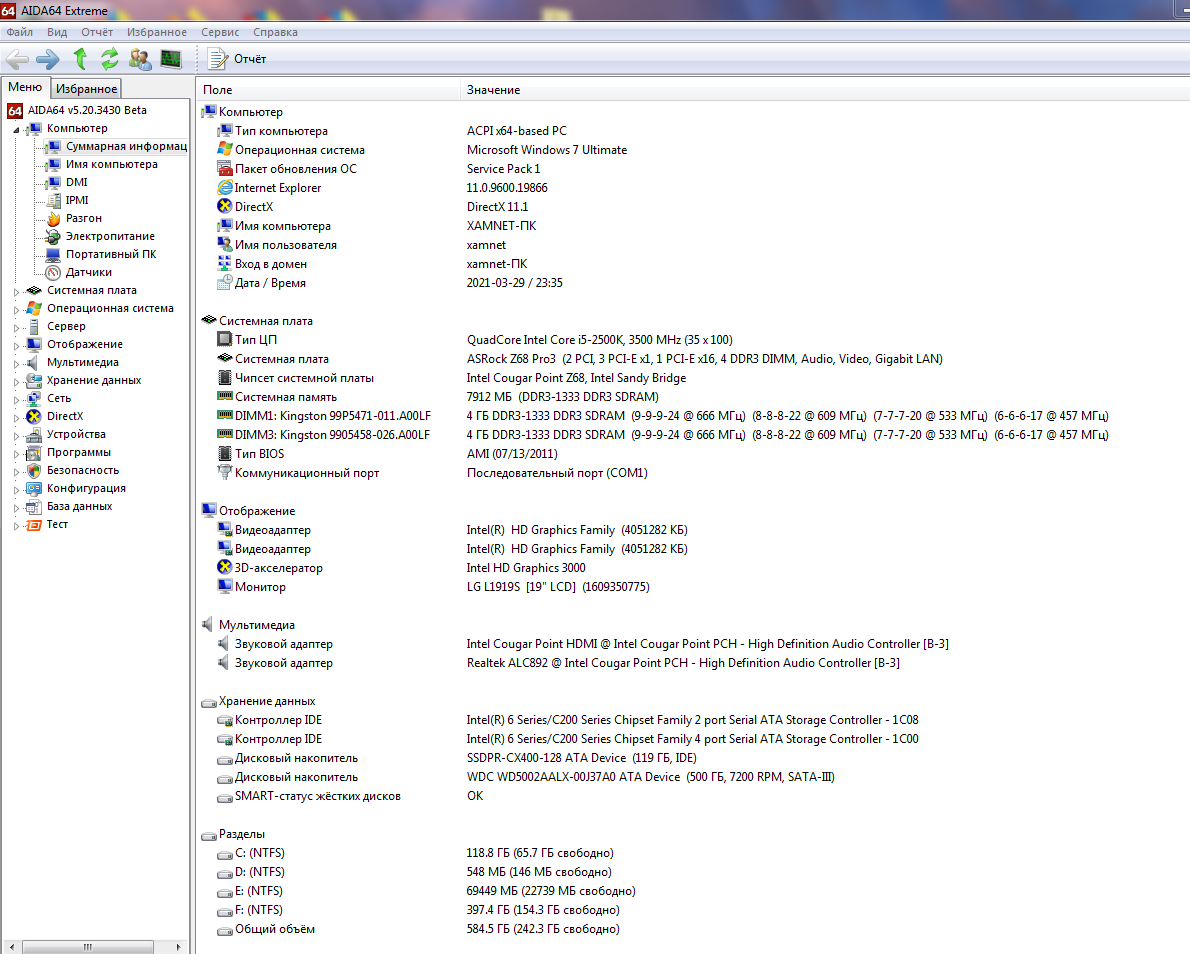
Task: Select the Realtek ALC892 audio adapter value
Action: [x=683, y=663]
